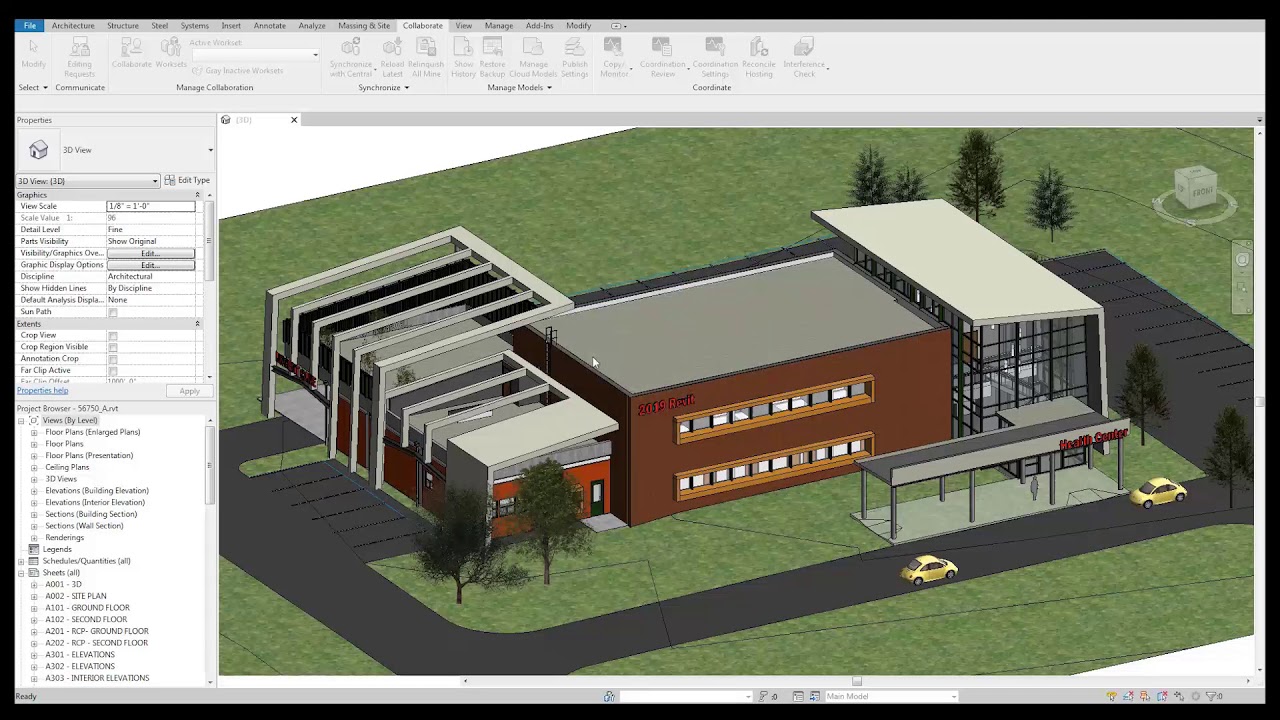Open the Architecture ribbon tab
1280x720 pixels.
73,26
